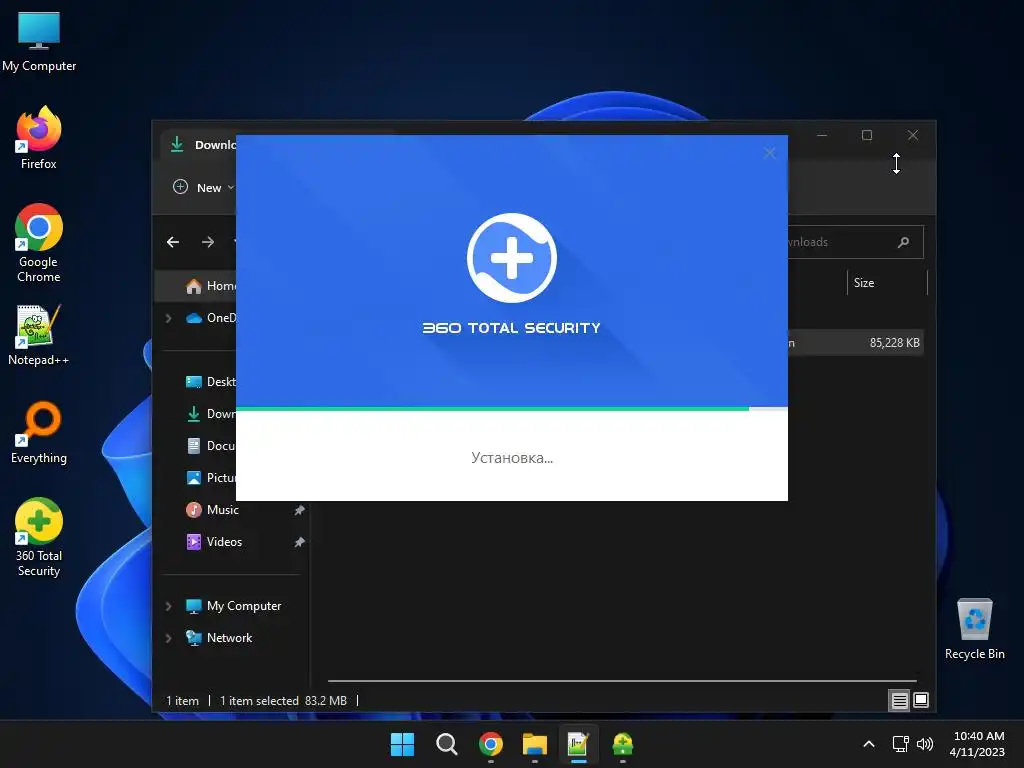Launch Firefox from the desktop
The image size is (1024, 768).
coord(39,138)
